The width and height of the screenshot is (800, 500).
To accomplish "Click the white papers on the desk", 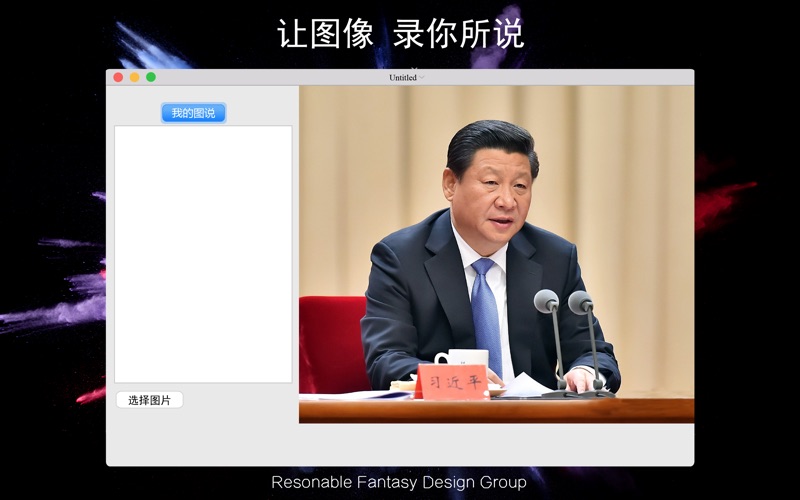I will [530, 386].
